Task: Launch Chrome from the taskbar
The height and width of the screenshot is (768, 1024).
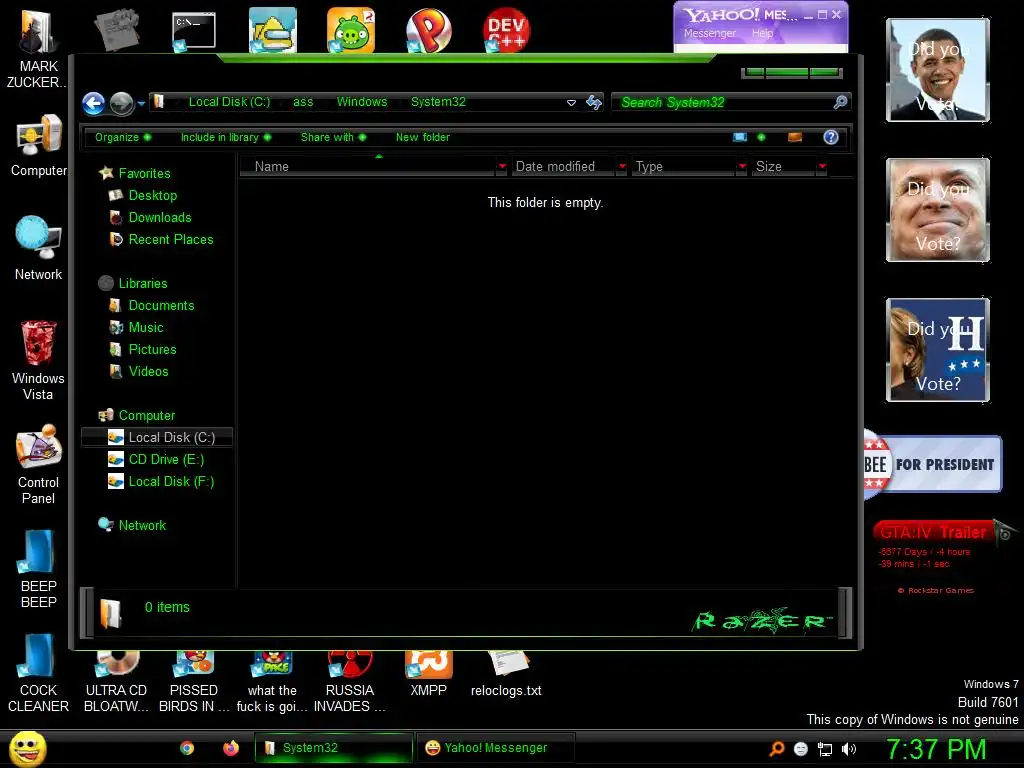Action: pyautogui.click(x=187, y=748)
